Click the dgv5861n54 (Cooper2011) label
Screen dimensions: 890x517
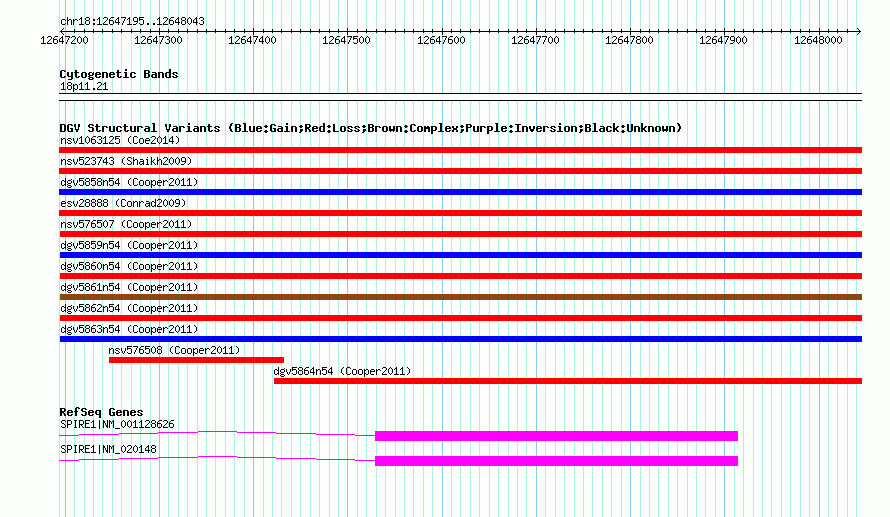[x=129, y=287]
